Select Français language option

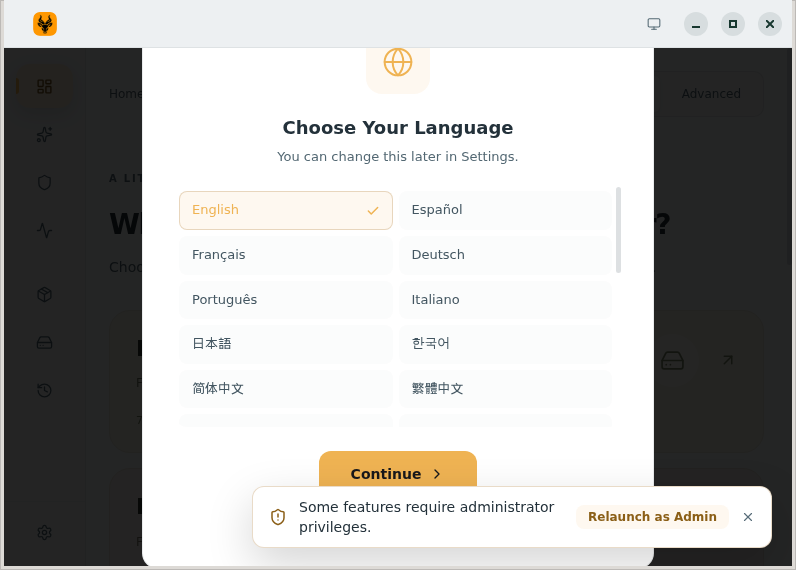[x=286, y=255]
